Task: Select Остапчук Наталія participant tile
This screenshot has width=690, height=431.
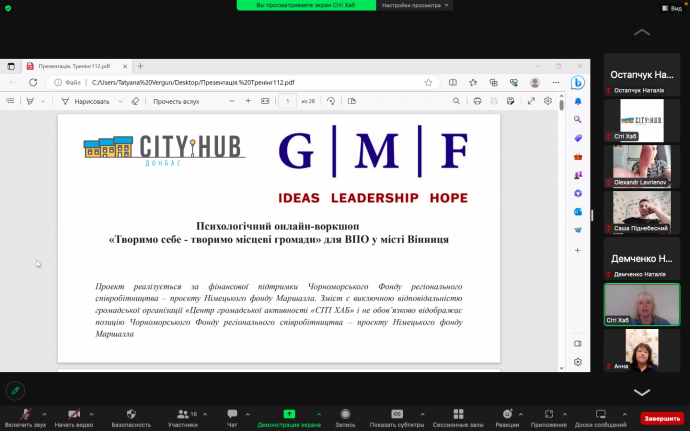Action: [x=642, y=74]
